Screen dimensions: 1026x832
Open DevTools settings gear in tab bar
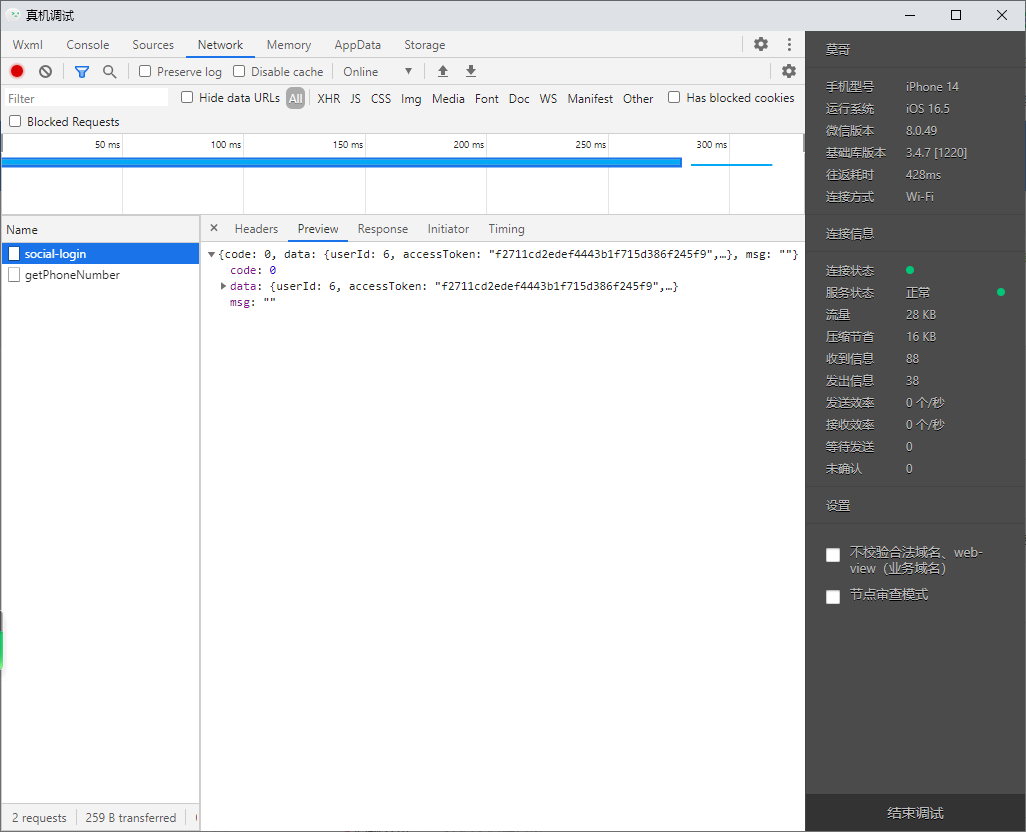760,44
